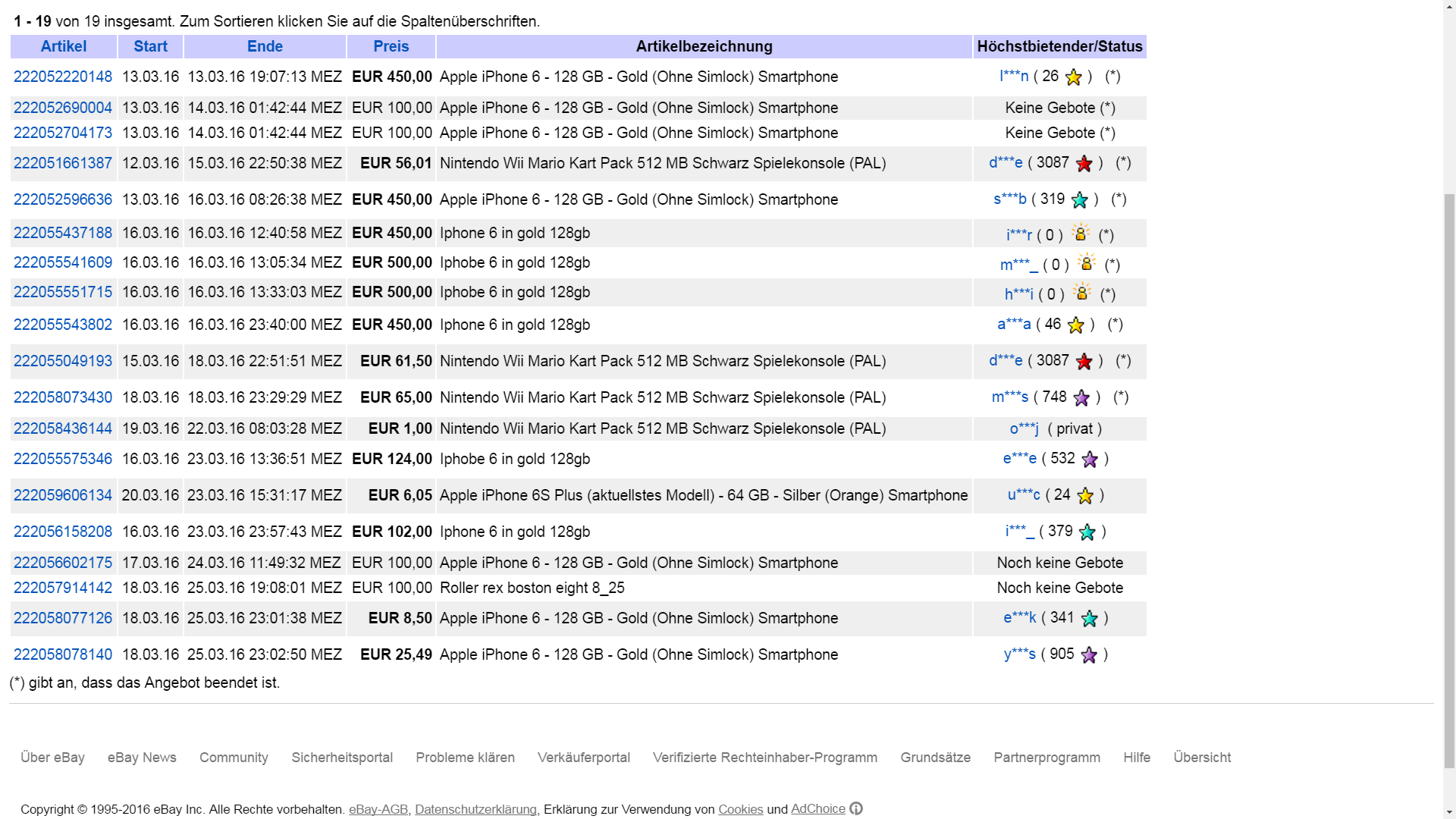Image resolution: width=1456 pixels, height=819 pixels.
Task: Click yellow star next to a***a
Action: coord(1075,325)
